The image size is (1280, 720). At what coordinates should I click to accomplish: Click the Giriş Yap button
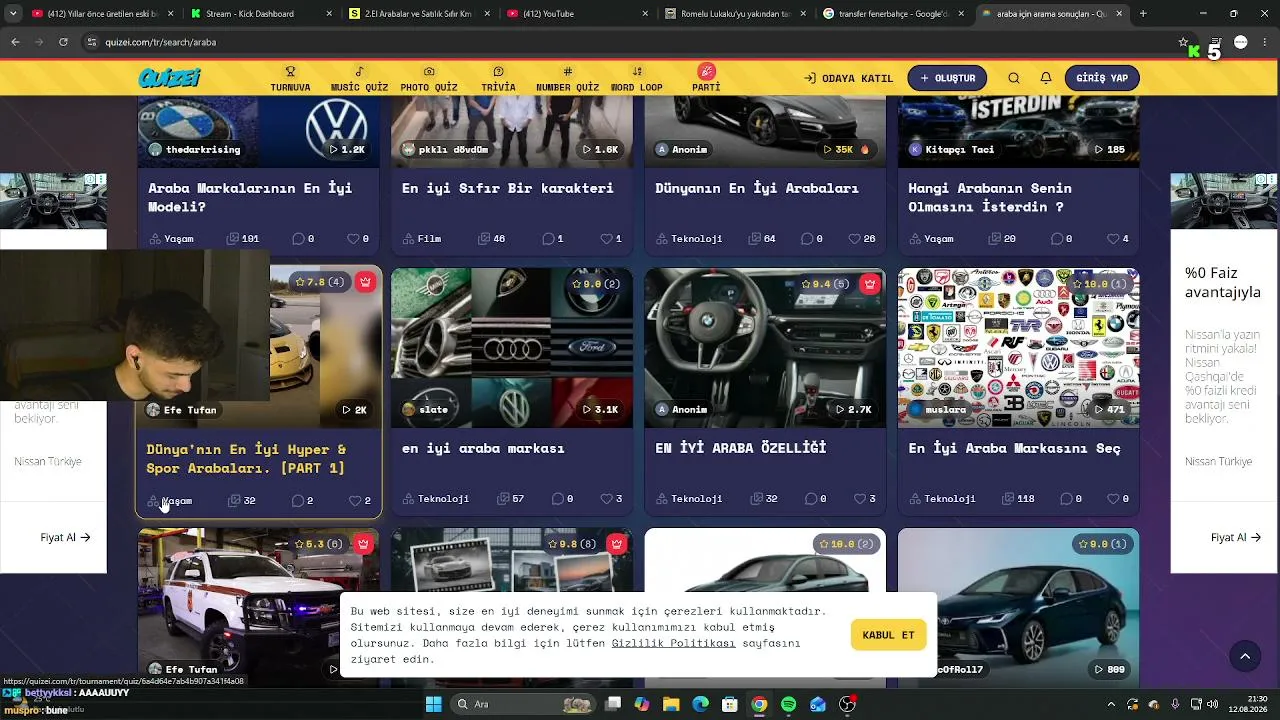(x=1102, y=78)
